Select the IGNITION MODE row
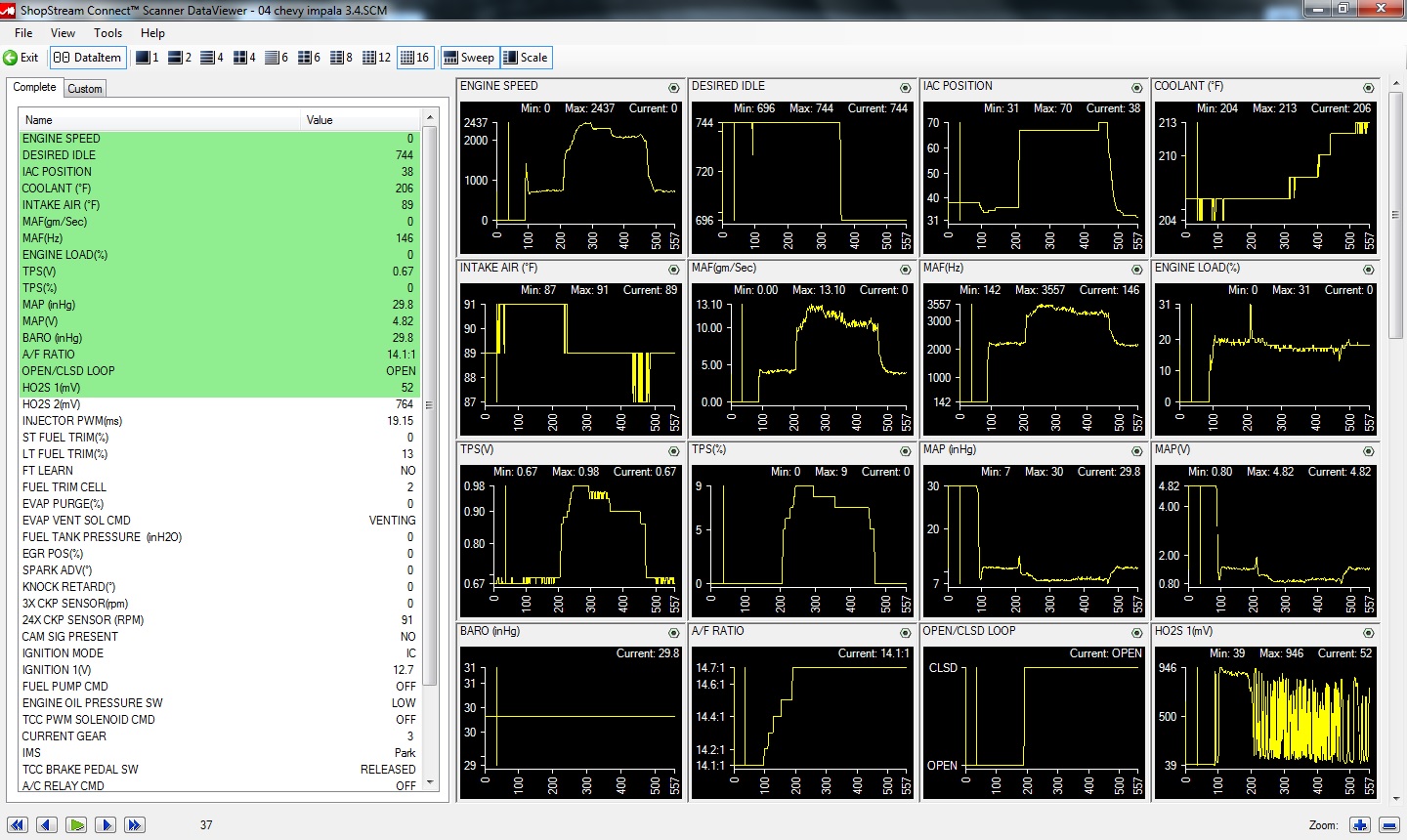 pos(219,653)
